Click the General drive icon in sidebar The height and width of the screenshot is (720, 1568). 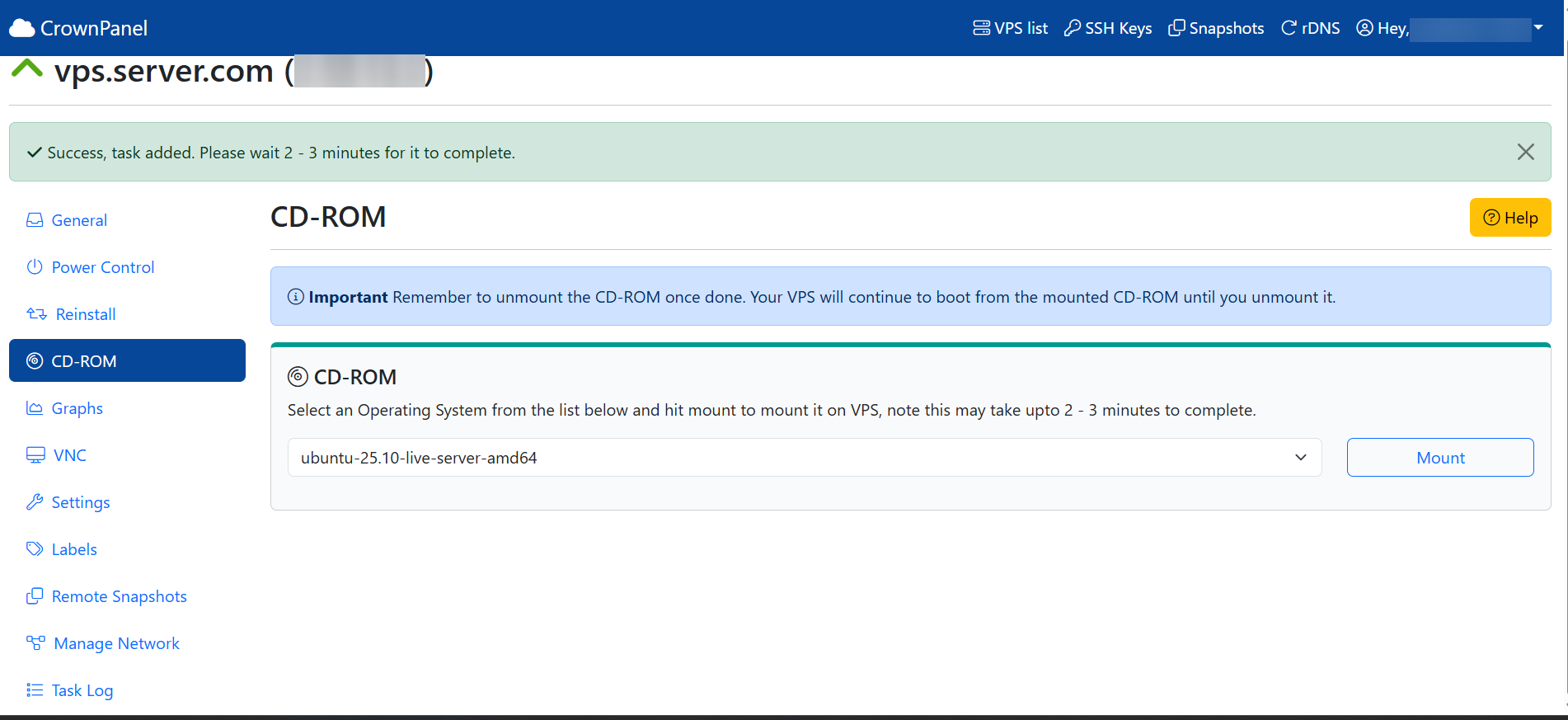pyautogui.click(x=35, y=220)
